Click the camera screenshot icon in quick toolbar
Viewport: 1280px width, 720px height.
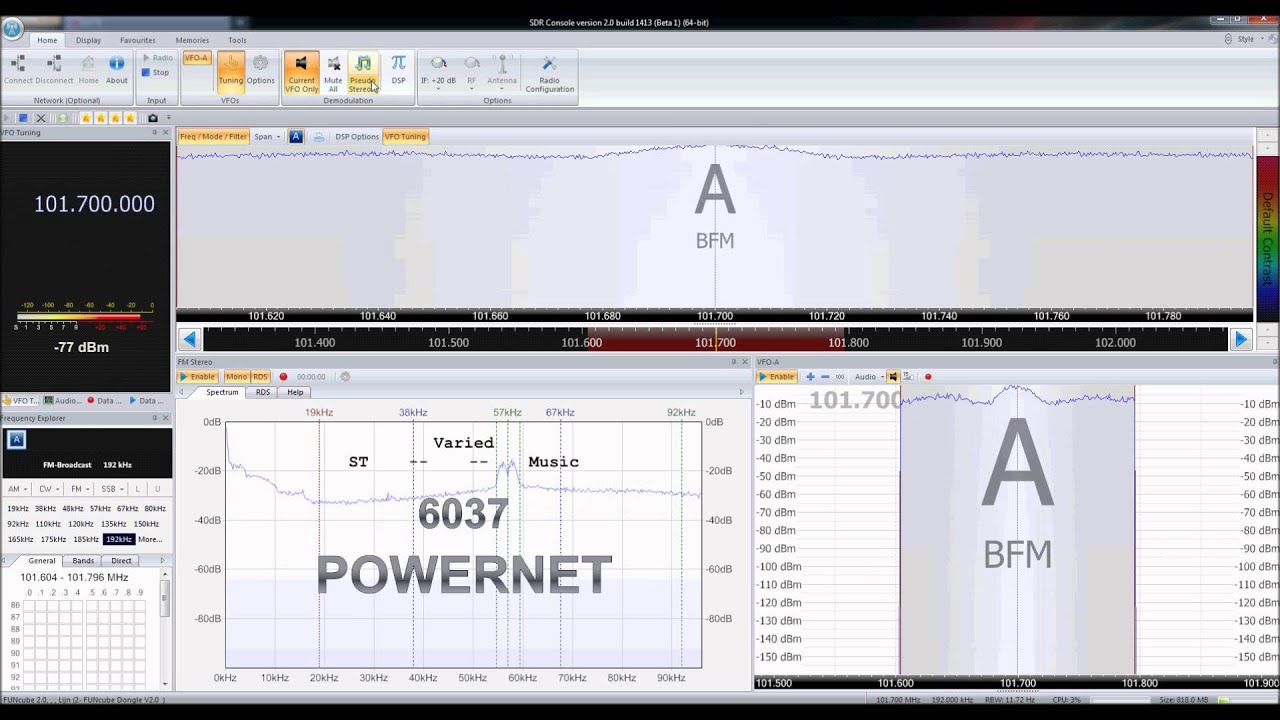point(153,118)
